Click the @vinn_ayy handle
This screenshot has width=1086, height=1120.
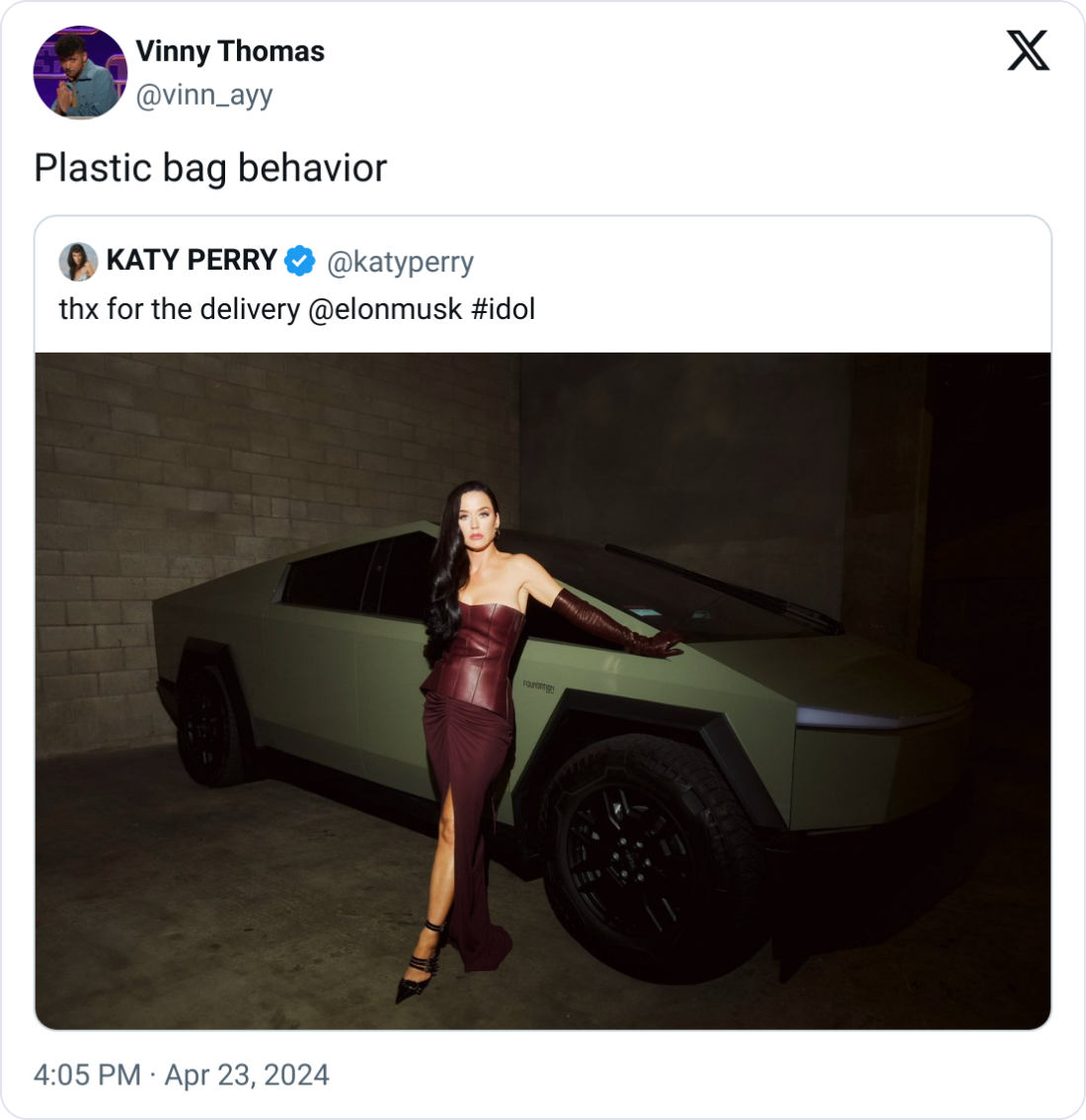(203, 96)
